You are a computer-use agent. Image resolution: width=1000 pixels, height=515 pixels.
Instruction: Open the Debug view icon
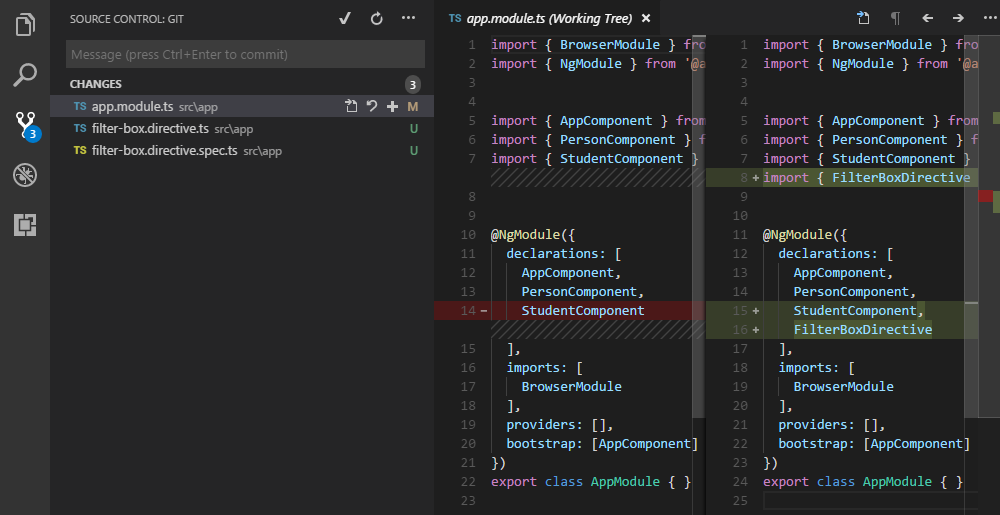pyautogui.click(x=25, y=175)
